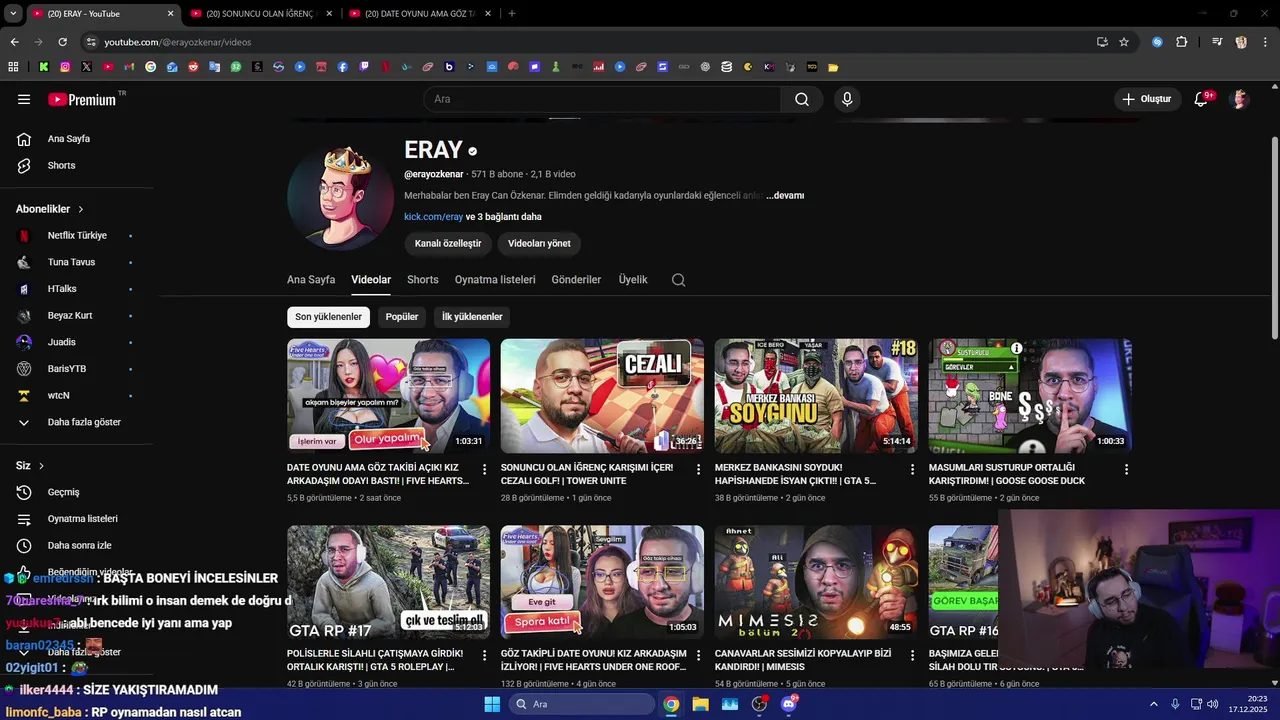Select the Son yüklenenler filter chip
Viewport: 1280px width, 720px height.
click(328, 317)
